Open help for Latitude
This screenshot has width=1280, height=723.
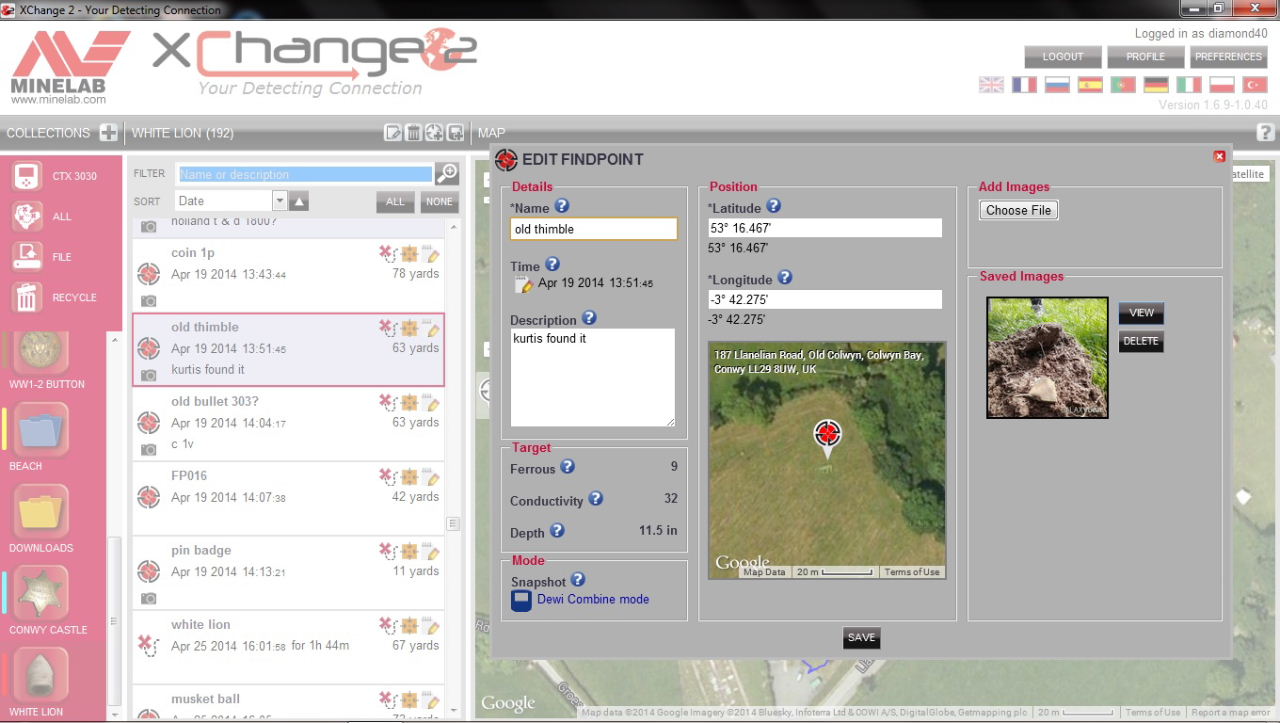(773, 206)
